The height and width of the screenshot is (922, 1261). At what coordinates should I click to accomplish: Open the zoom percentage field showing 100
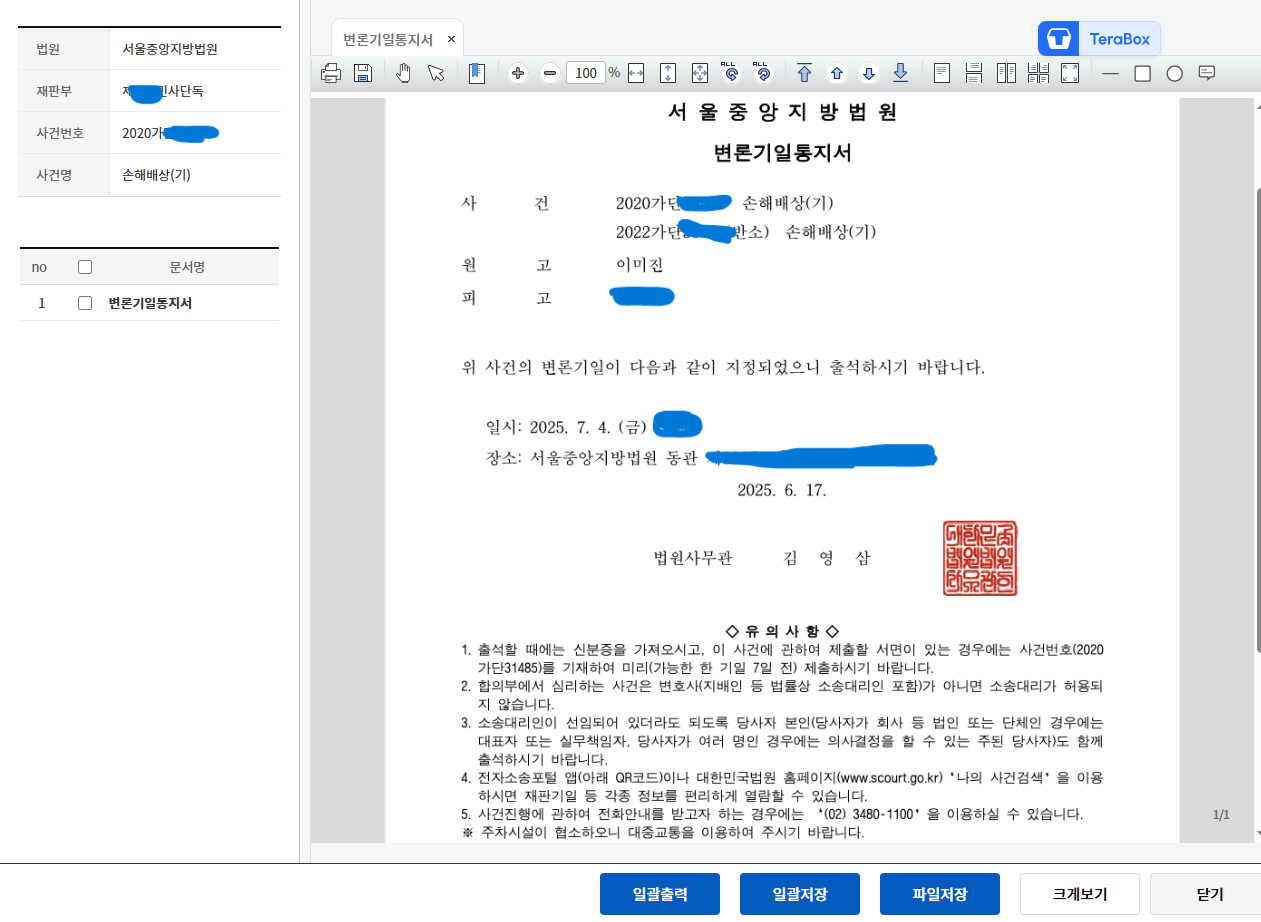(586, 72)
